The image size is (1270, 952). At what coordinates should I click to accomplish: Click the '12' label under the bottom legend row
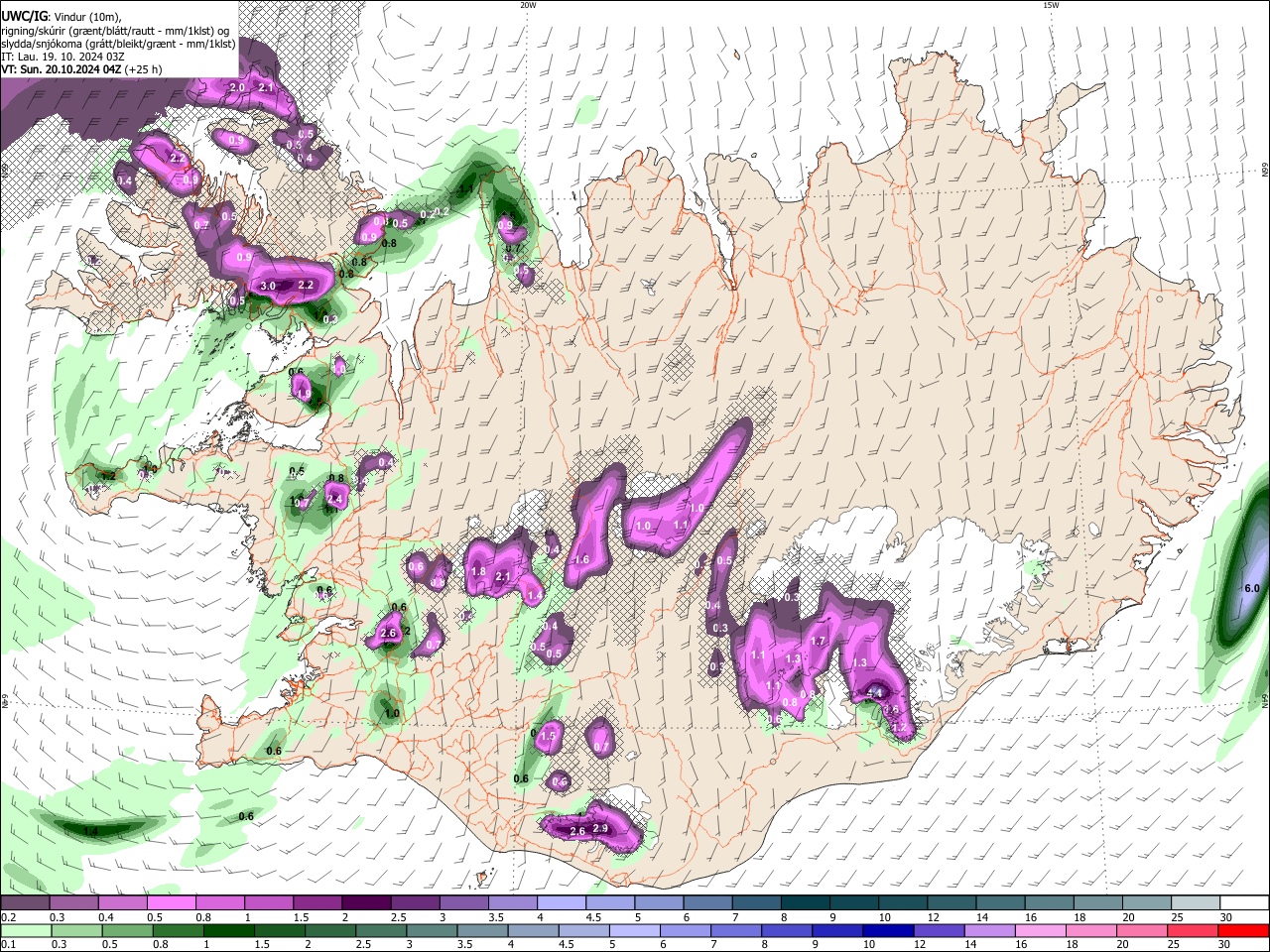[920, 944]
